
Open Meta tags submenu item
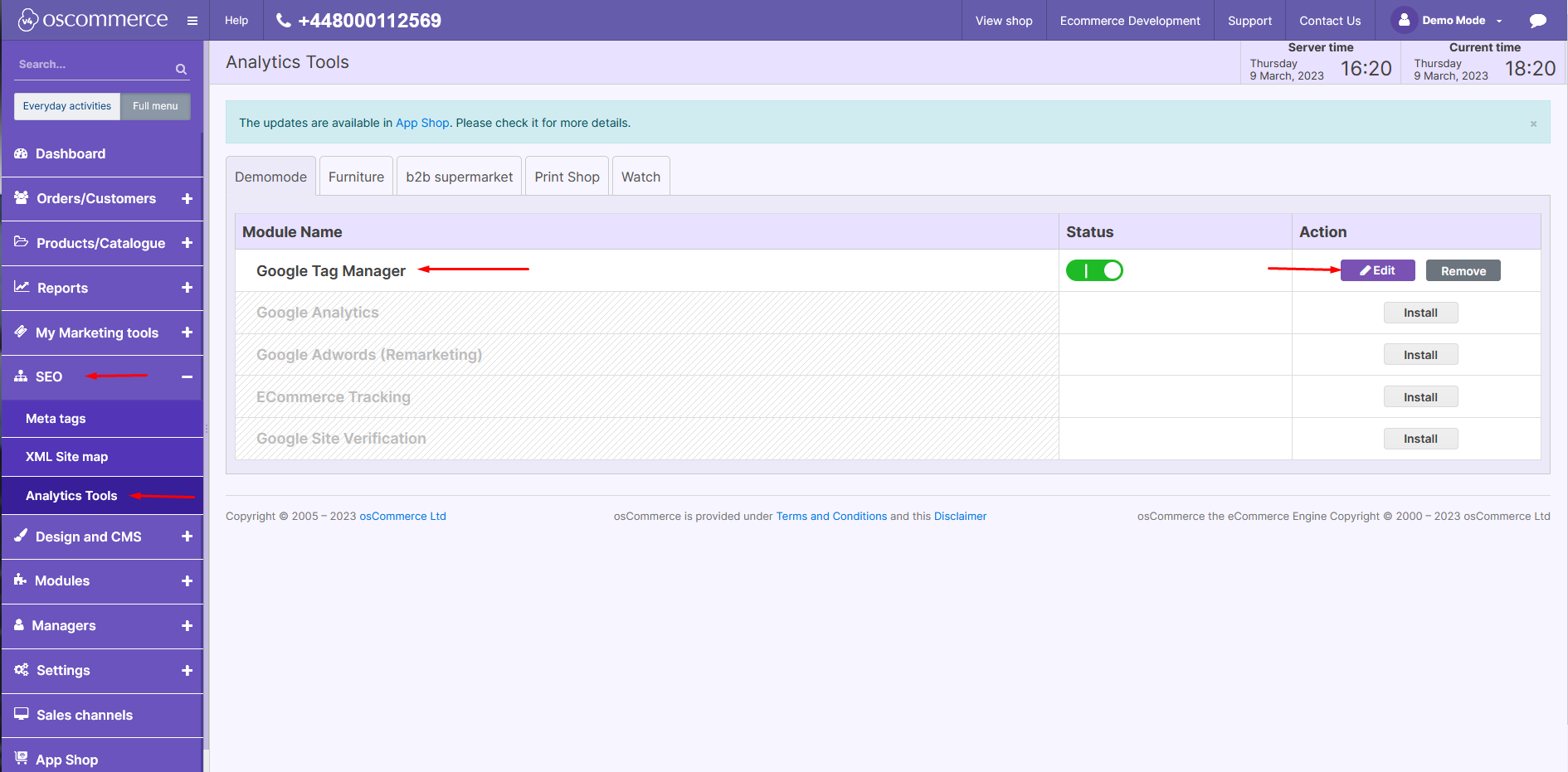tap(102, 419)
